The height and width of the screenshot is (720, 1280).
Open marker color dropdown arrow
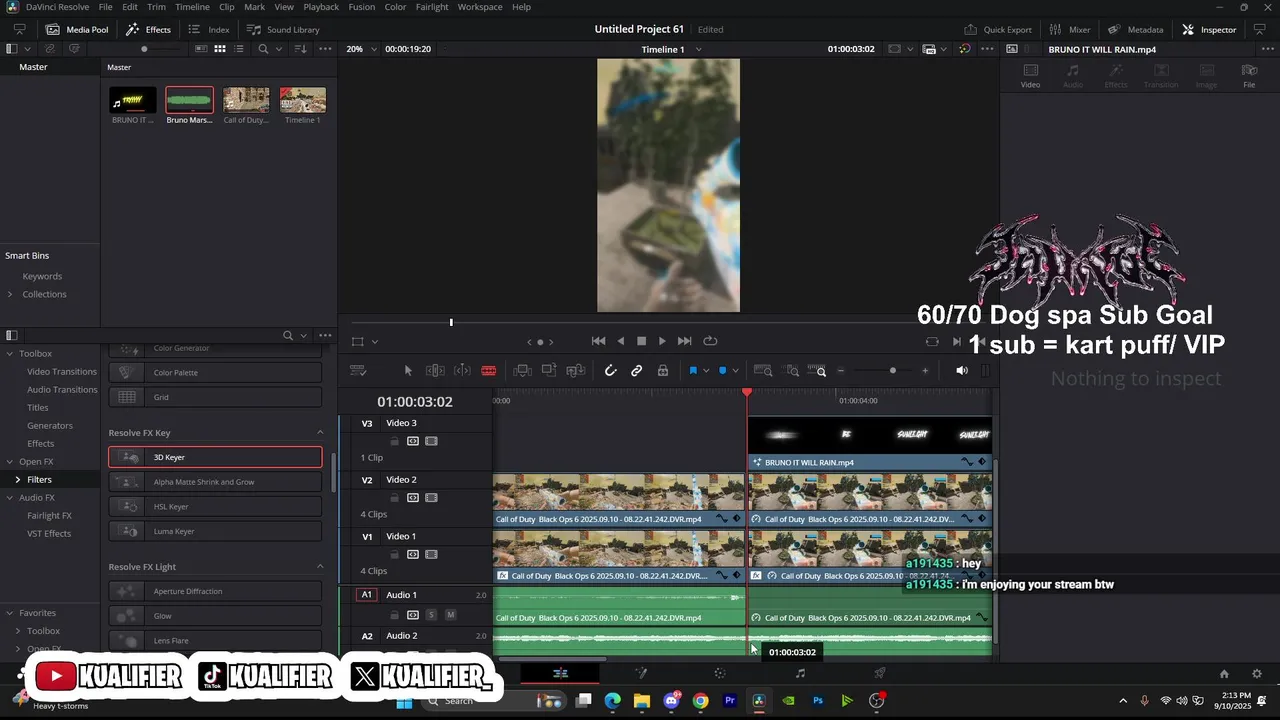pyautogui.click(x=734, y=371)
